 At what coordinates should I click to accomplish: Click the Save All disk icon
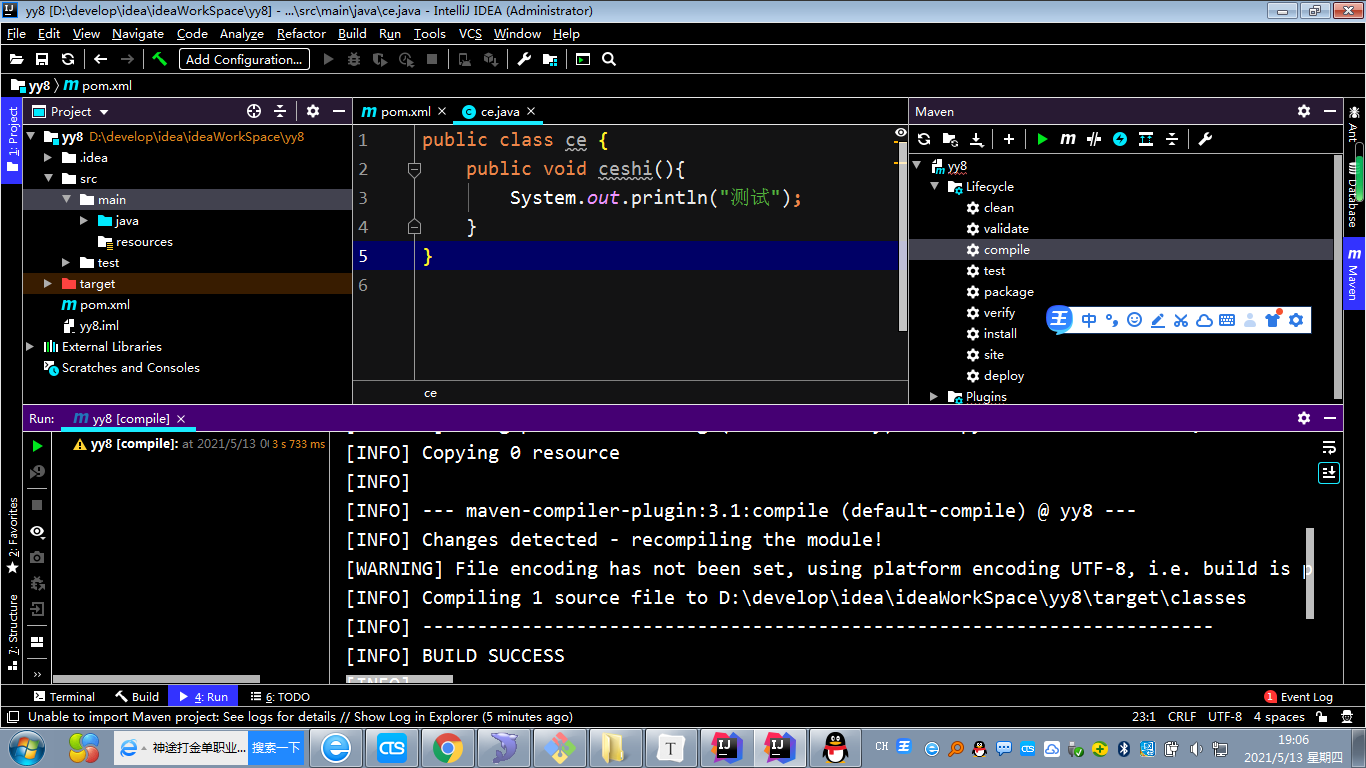tap(42, 59)
